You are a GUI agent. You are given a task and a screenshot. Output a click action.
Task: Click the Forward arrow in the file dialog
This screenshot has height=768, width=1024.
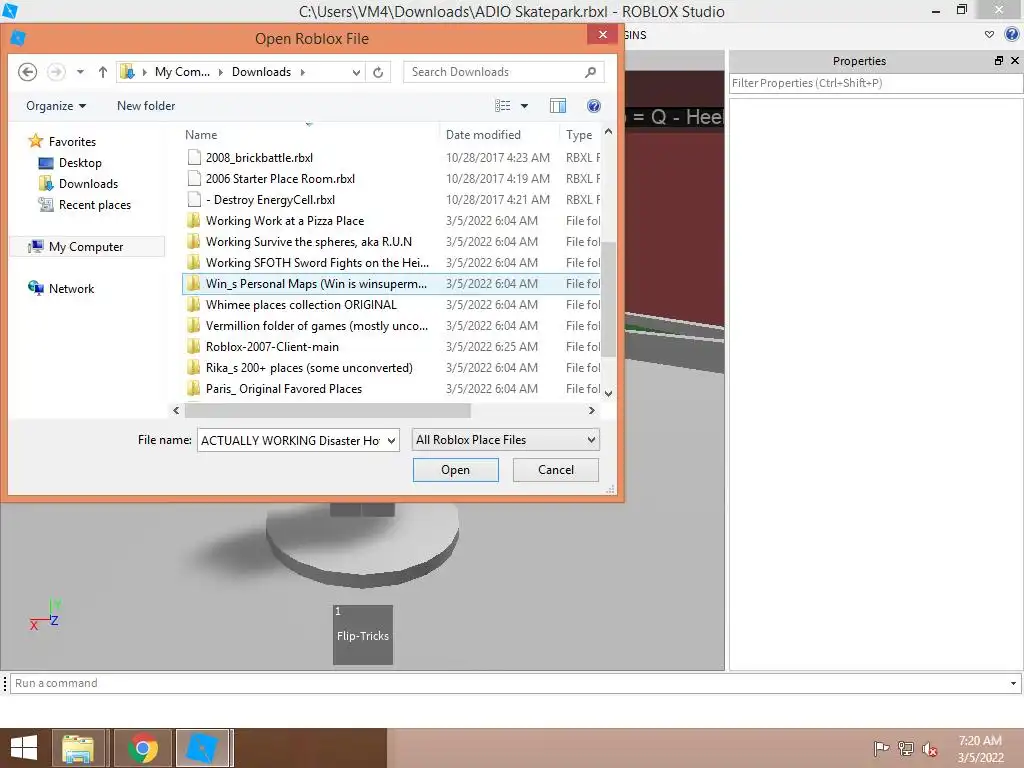(56, 72)
